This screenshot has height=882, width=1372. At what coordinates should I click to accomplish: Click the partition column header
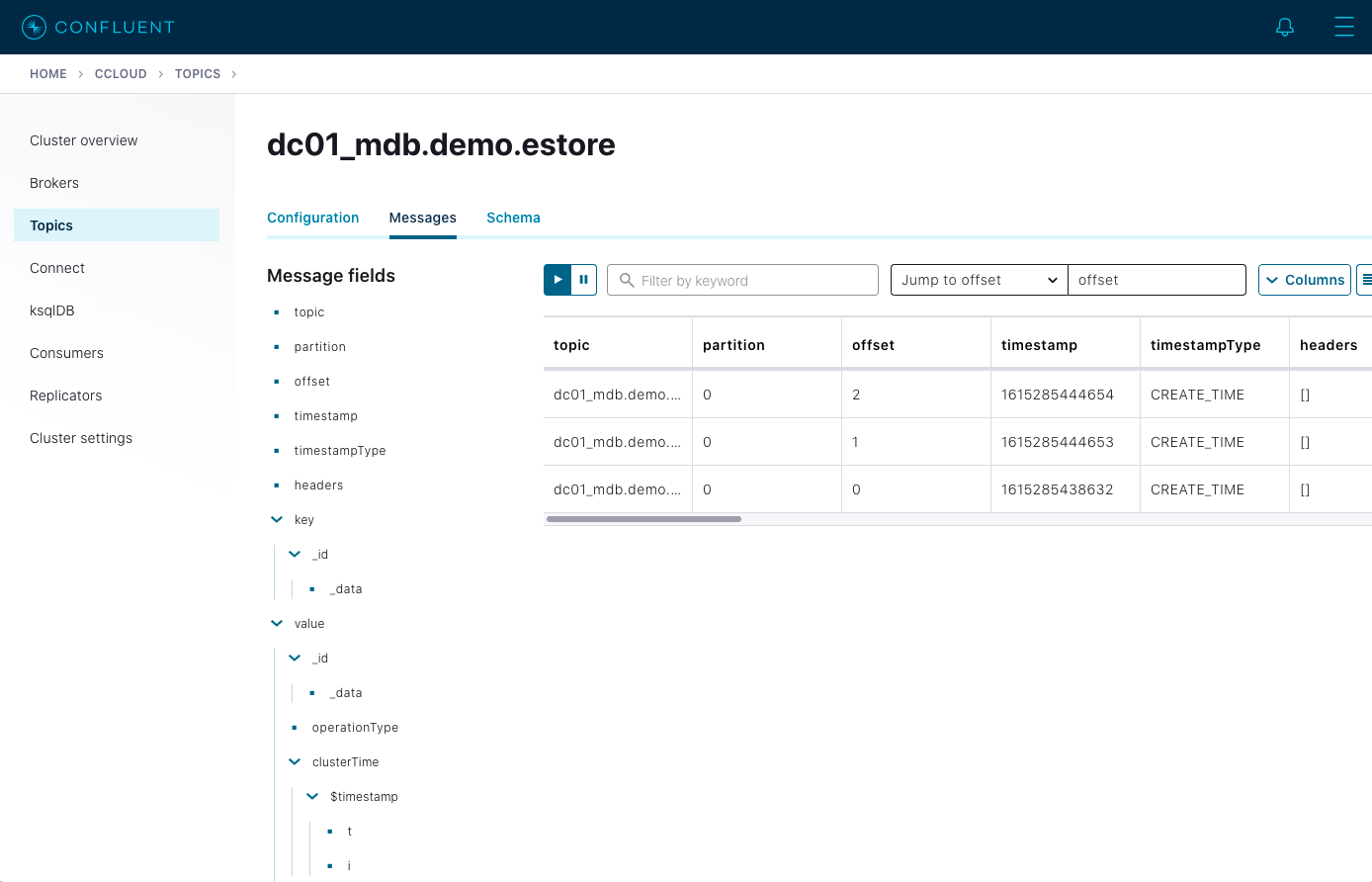767,344
